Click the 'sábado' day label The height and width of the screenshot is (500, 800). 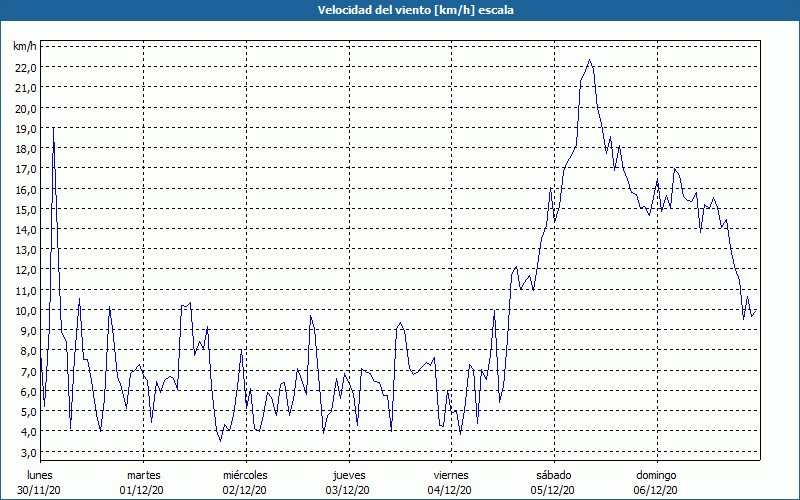click(x=554, y=475)
